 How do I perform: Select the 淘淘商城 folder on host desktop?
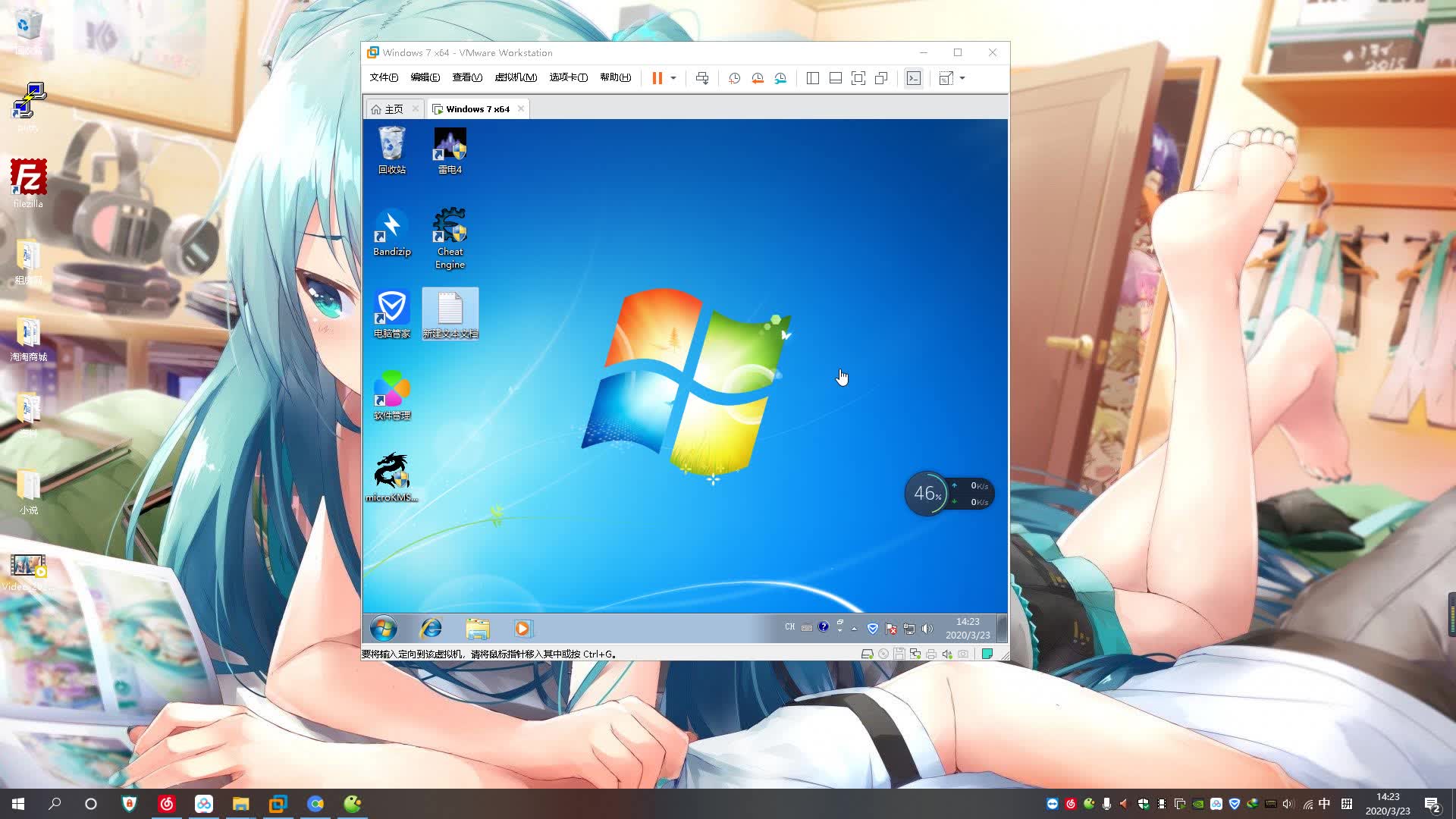pyautogui.click(x=28, y=337)
